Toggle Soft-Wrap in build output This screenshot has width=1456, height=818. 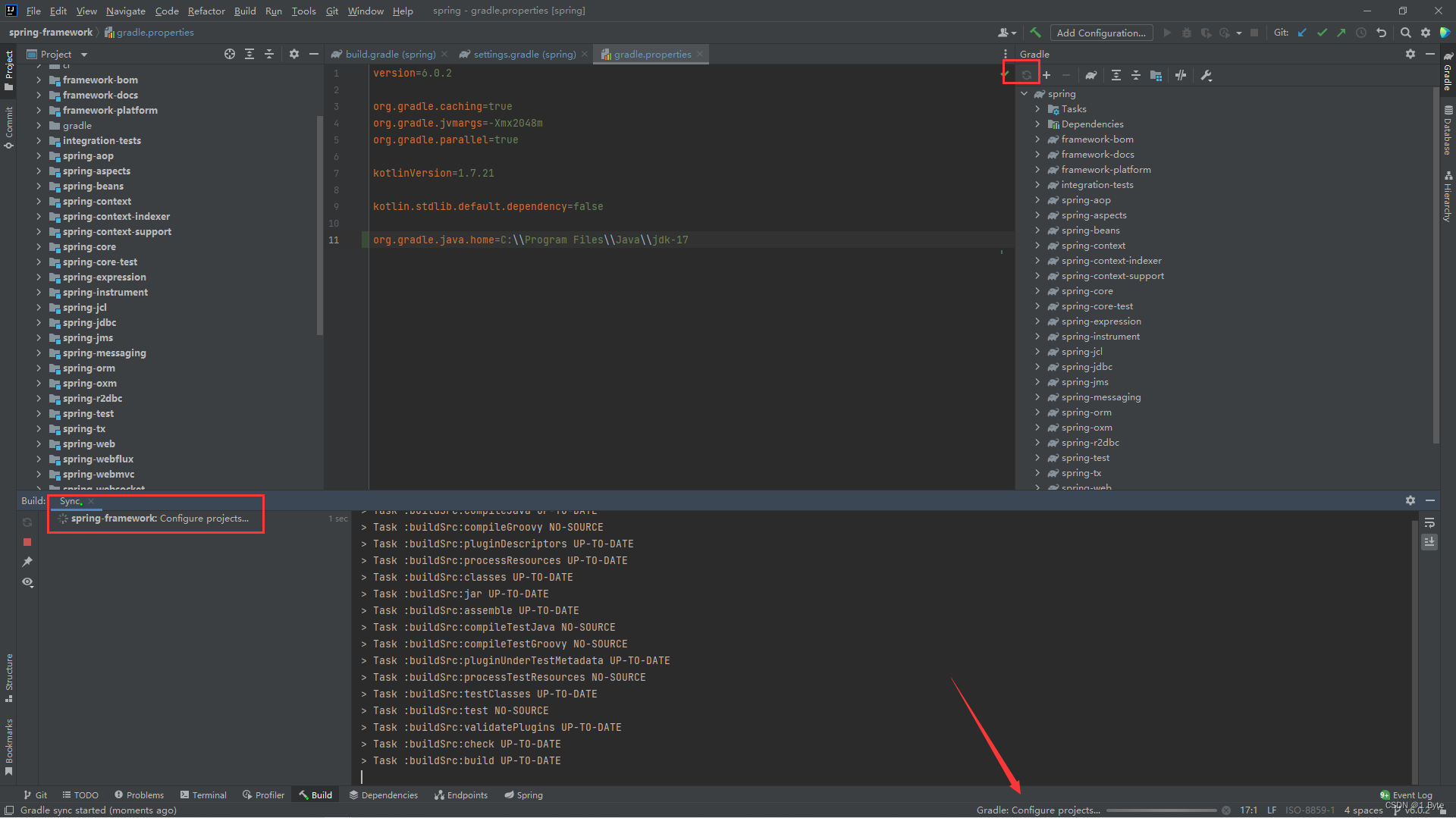(x=1429, y=522)
